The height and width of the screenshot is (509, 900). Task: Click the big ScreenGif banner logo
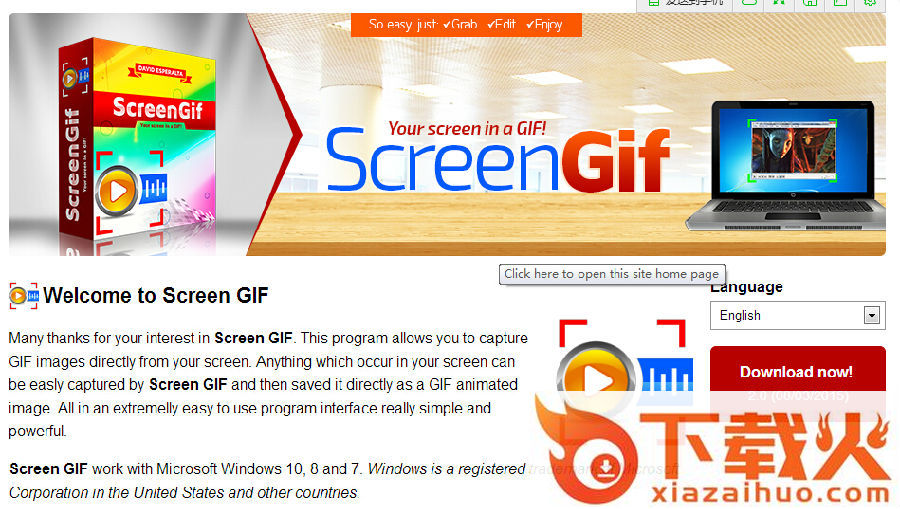(x=498, y=161)
